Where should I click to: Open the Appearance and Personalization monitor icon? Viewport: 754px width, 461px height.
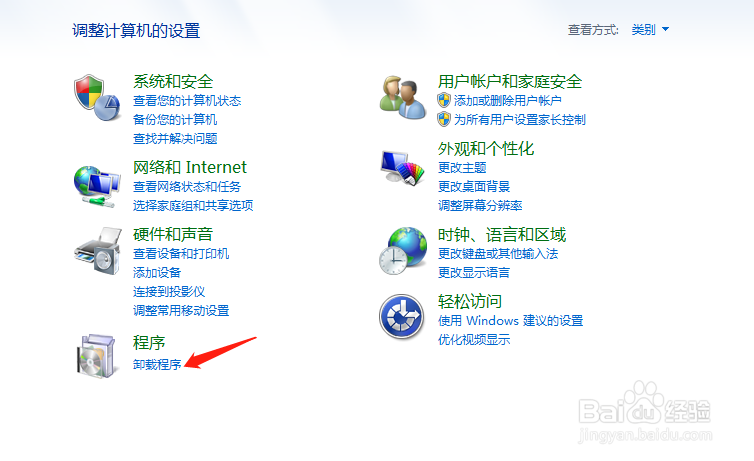click(402, 167)
